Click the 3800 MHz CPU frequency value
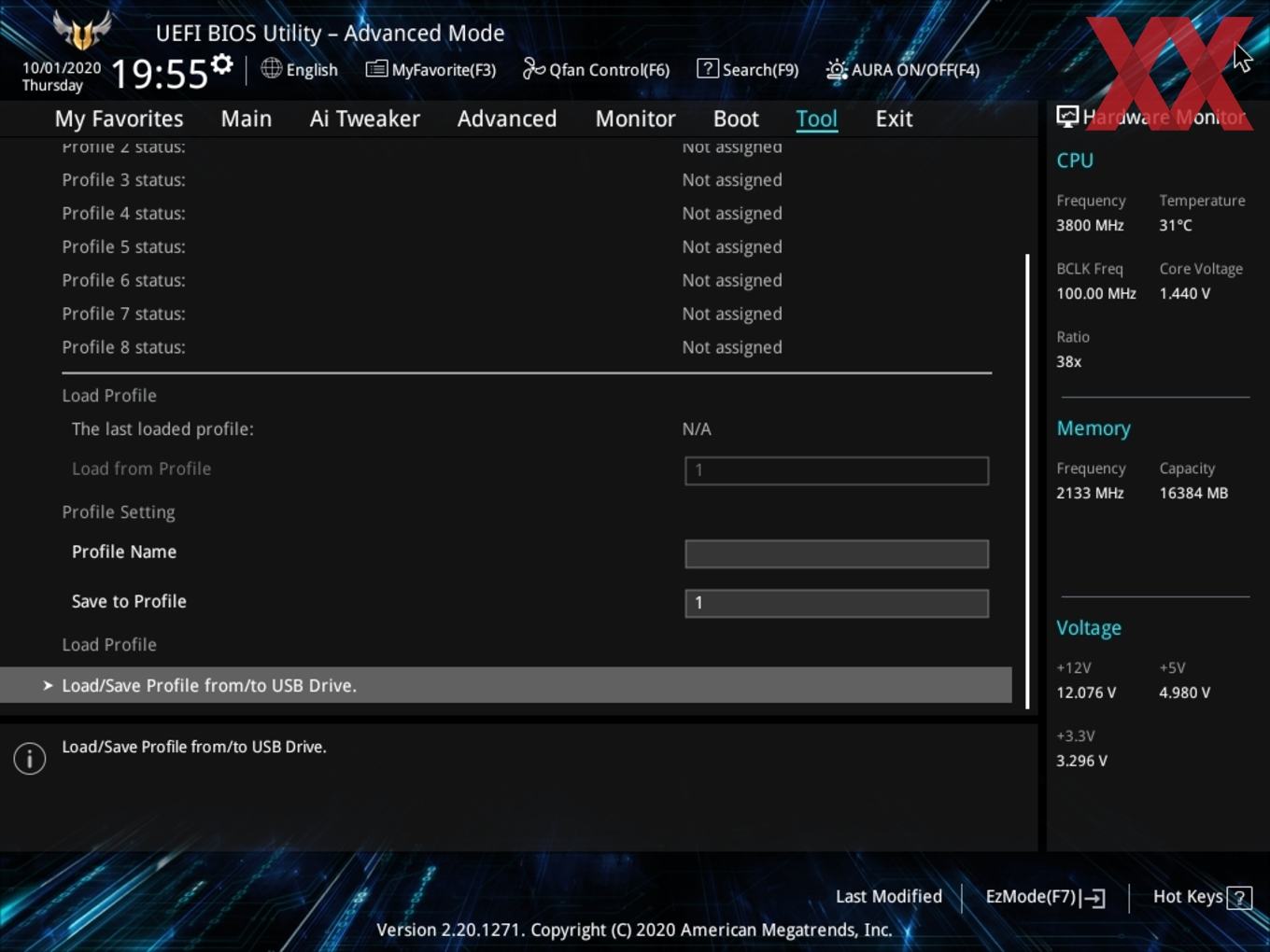The height and width of the screenshot is (952, 1270). click(x=1090, y=225)
